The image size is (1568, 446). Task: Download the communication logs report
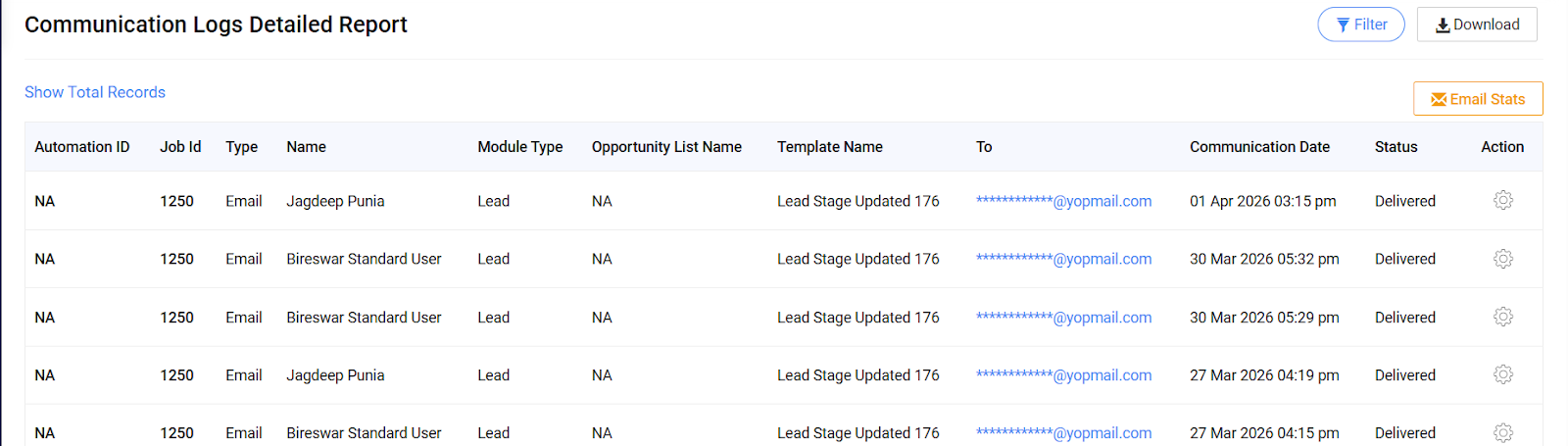point(1476,25)
